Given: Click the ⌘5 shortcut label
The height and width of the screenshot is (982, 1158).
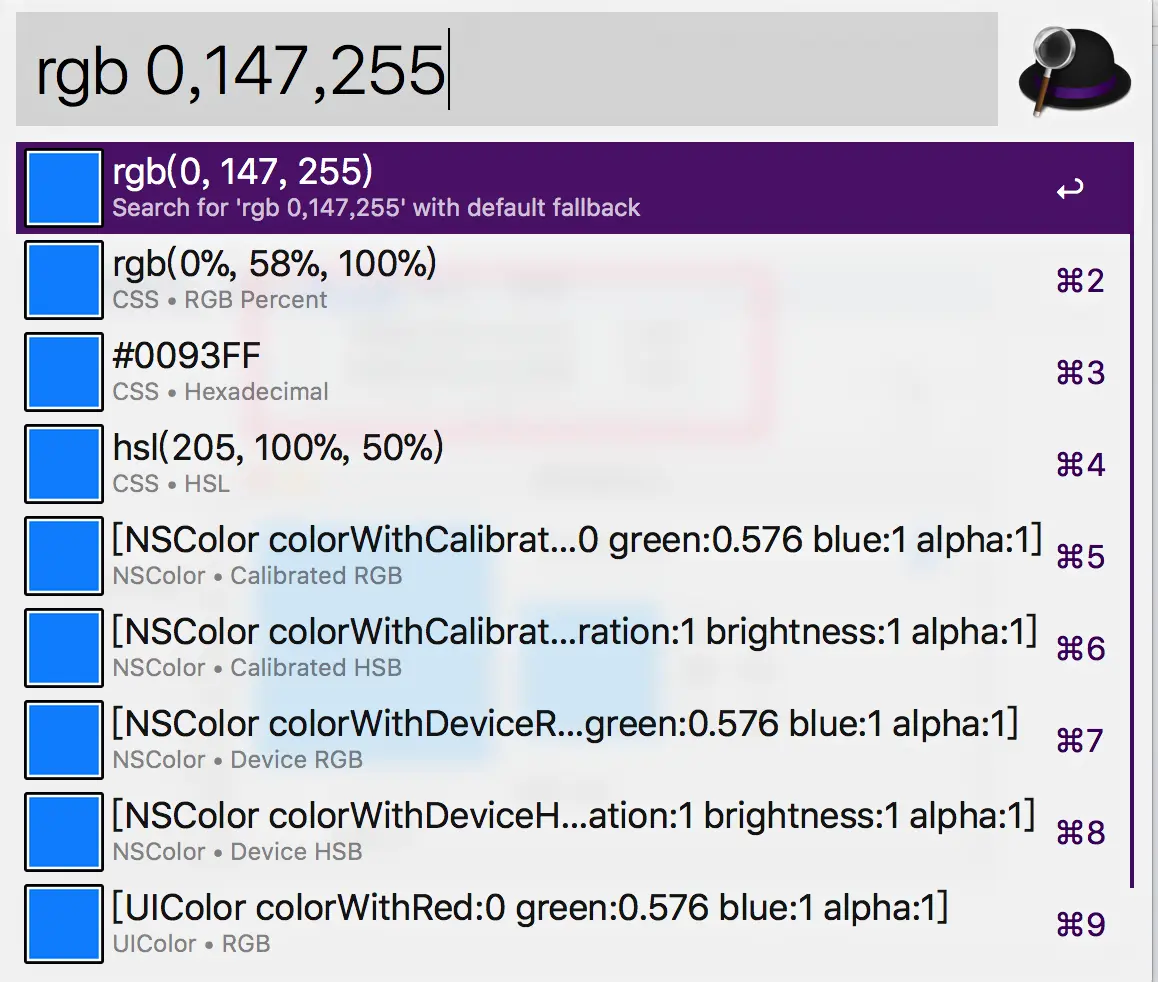Looking at the screenshot, I should point(1080,557).
